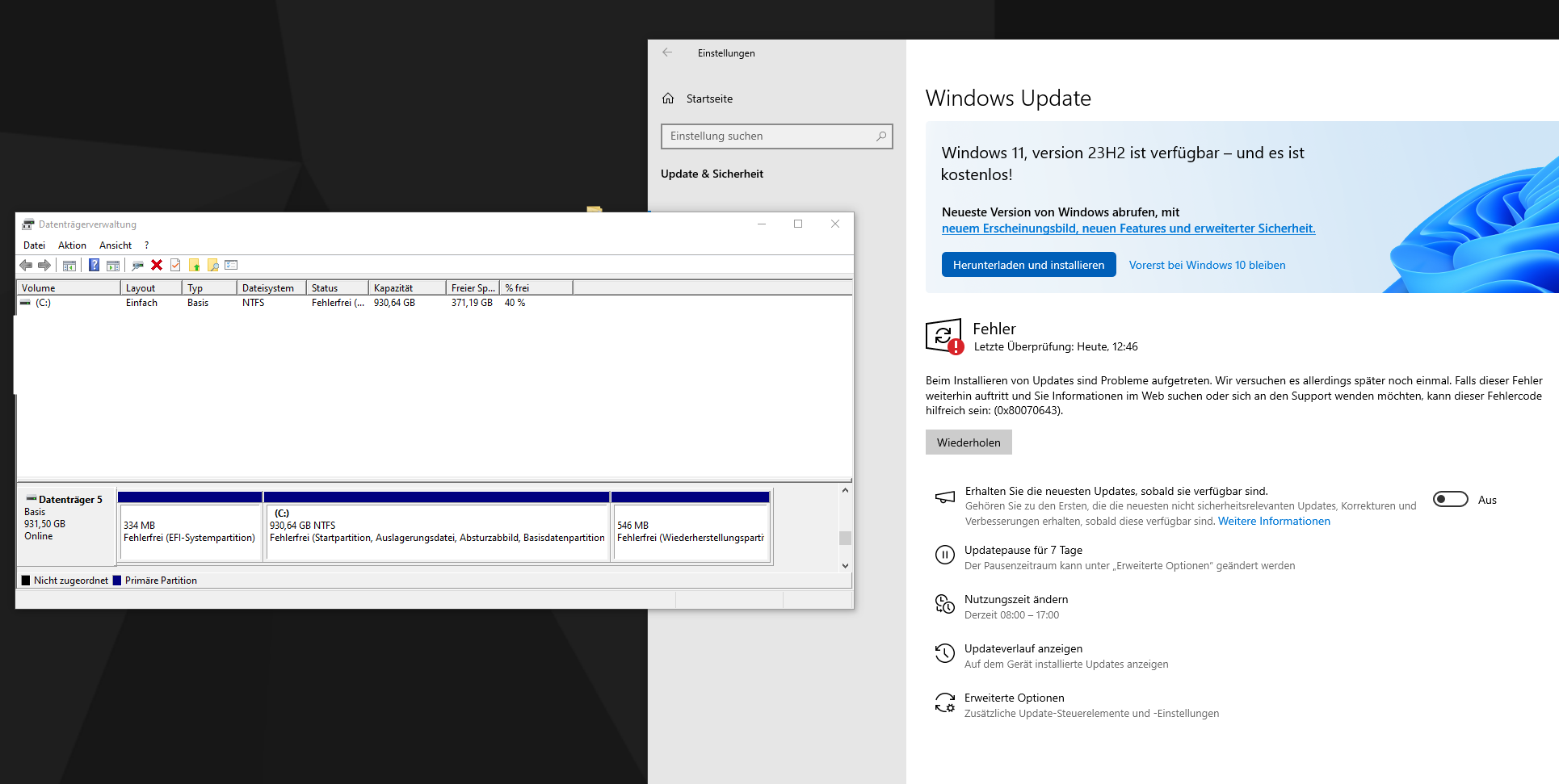
Task: Sort by Freier Sp... column header
Action: [x=473, y=288]
